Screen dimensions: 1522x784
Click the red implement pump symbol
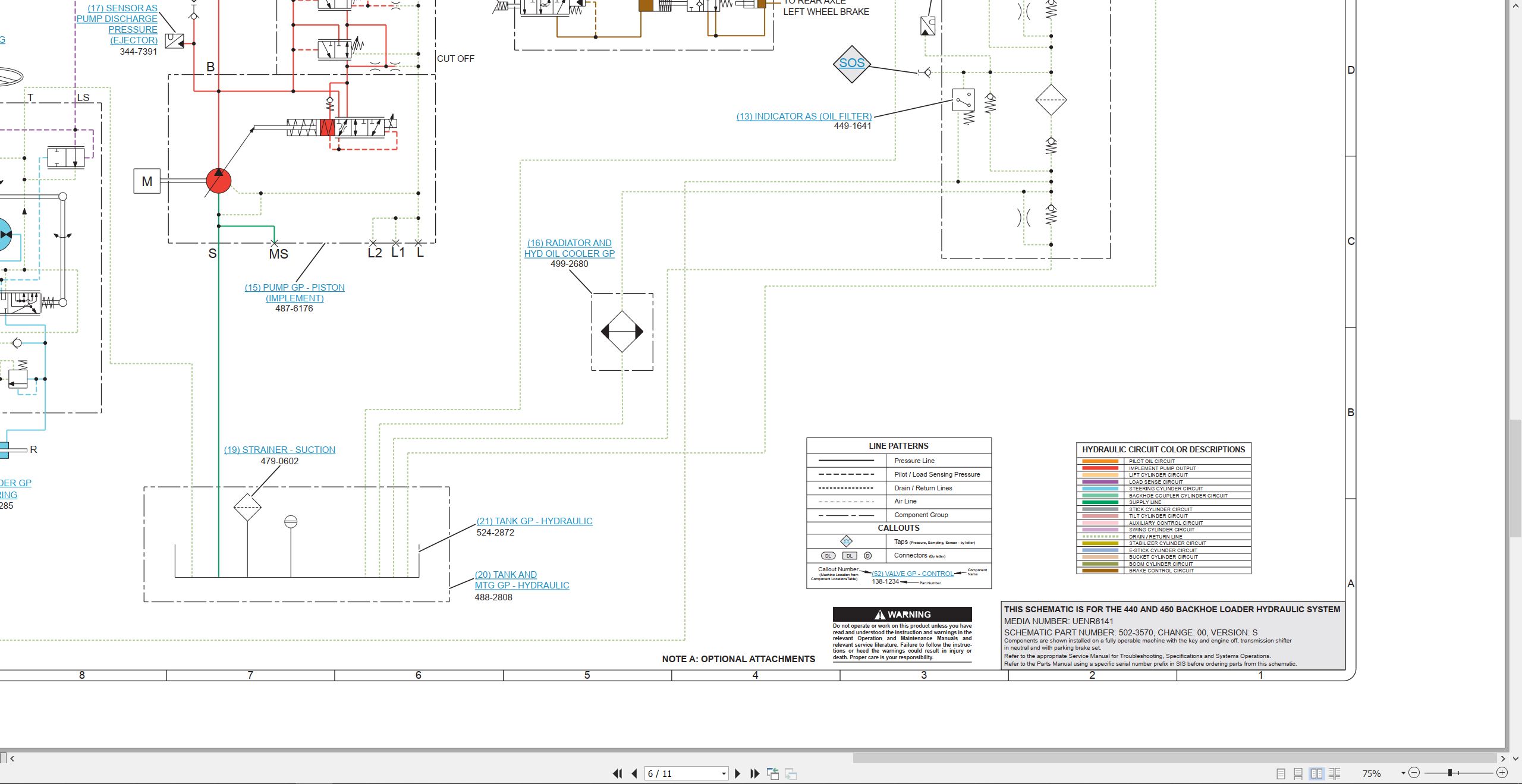click(218, 181)
